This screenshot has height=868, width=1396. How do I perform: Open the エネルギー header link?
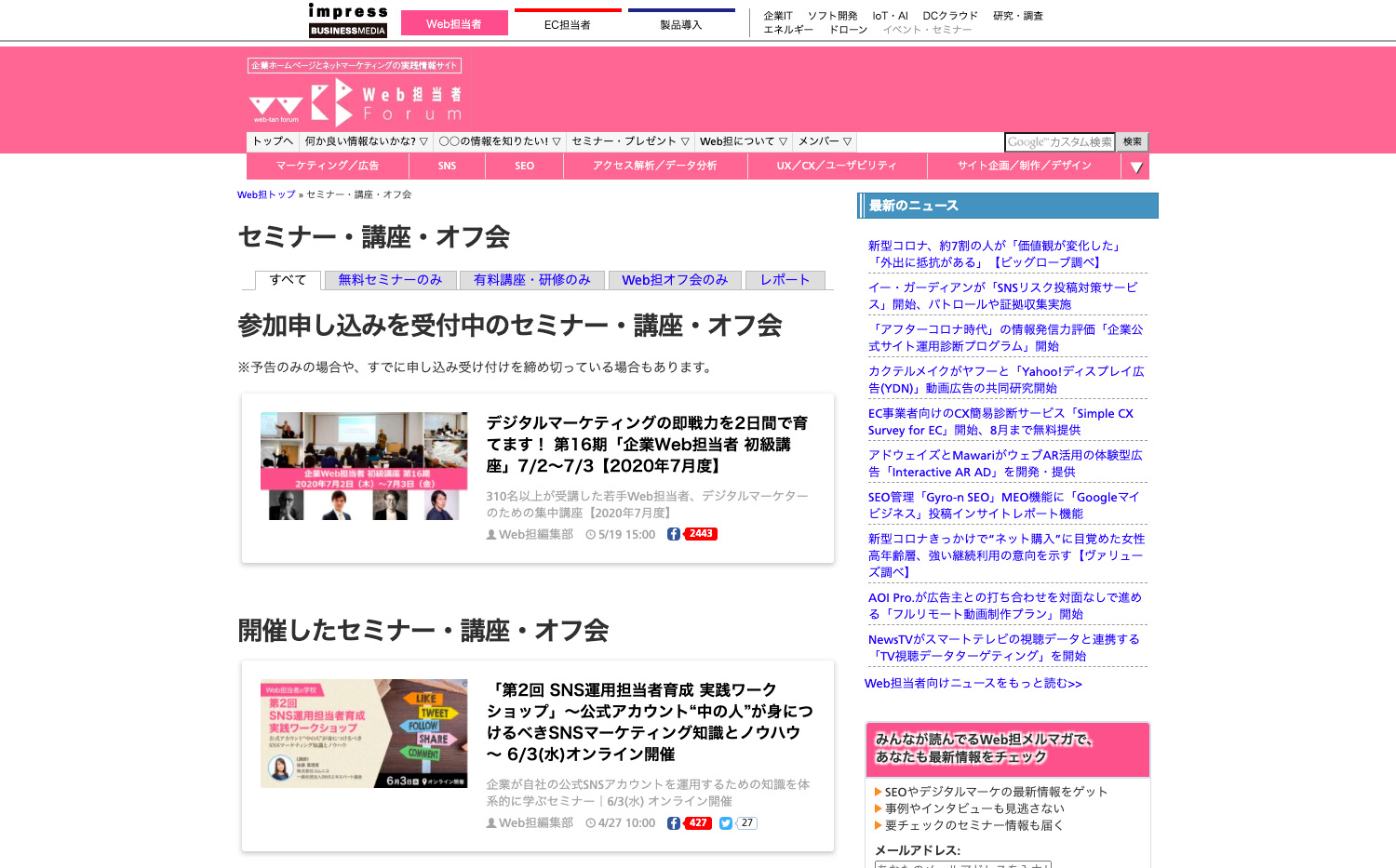coord(788,30)
